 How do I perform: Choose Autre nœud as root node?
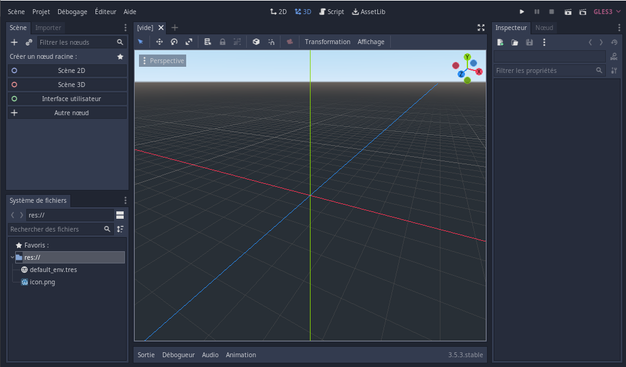[x=67, y=113]
